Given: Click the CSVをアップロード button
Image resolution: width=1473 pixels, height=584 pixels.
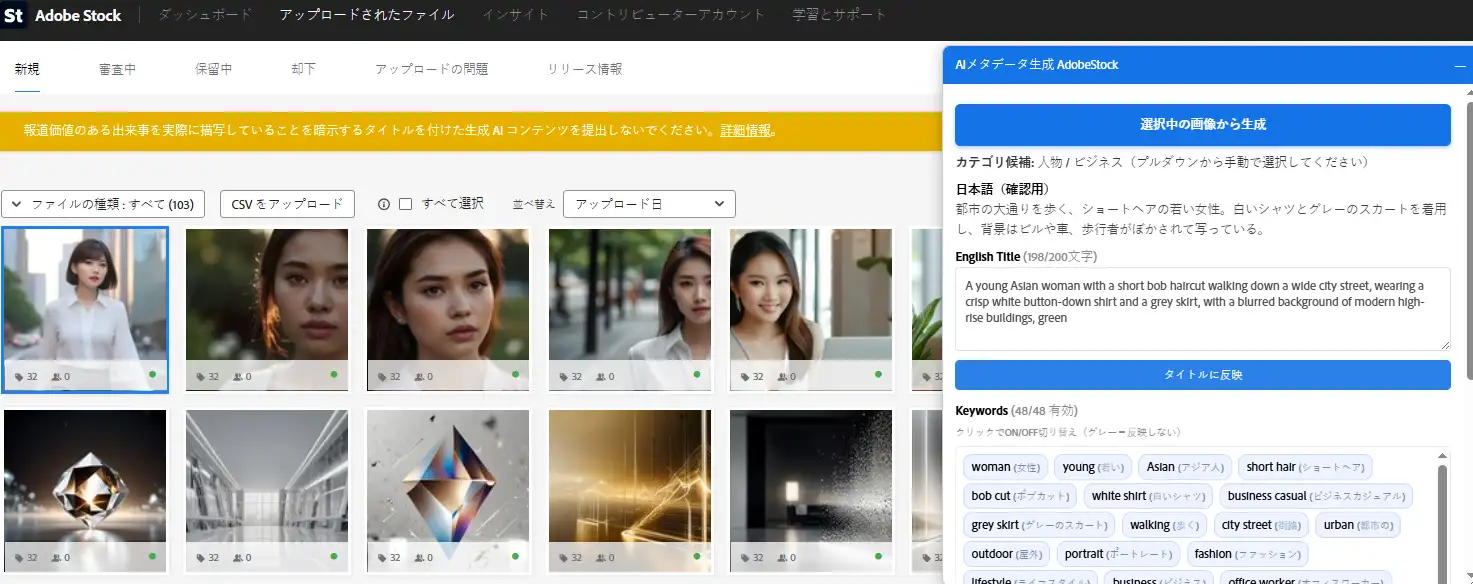Looking at the screenshot, I should coord(287,204).
